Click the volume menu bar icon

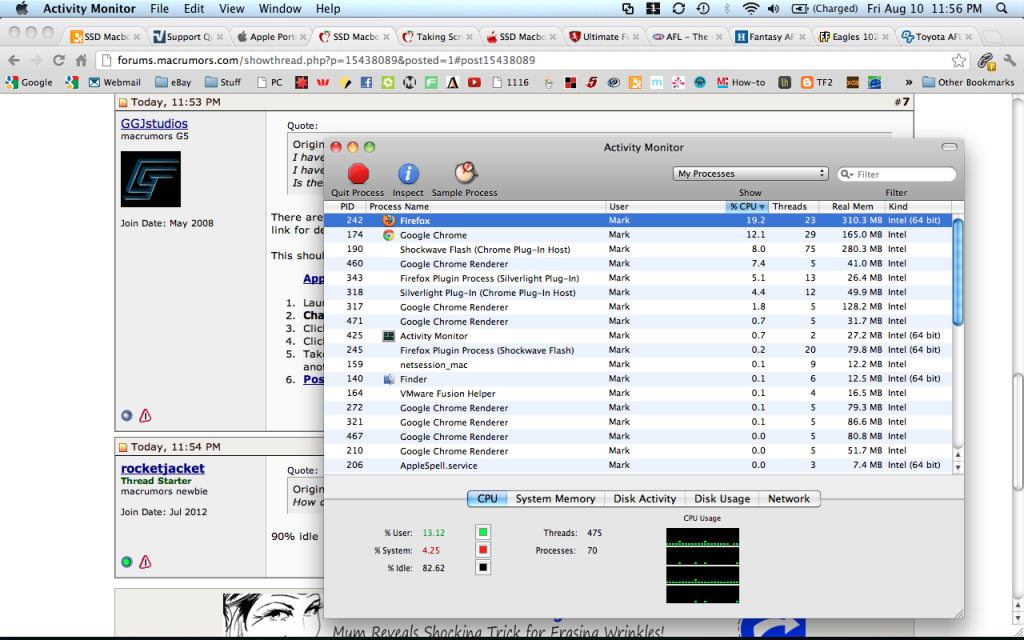[774, 8]
